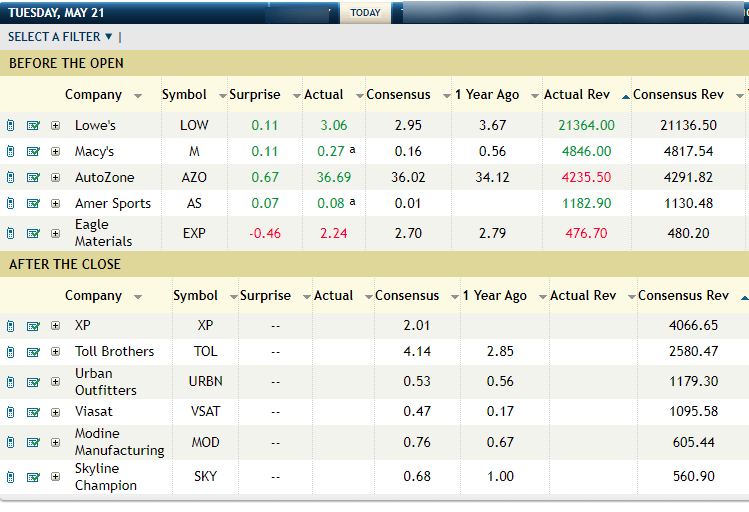Sort After the Close by Actual Rev
This screenshot has width=749, height=512.
593,296
